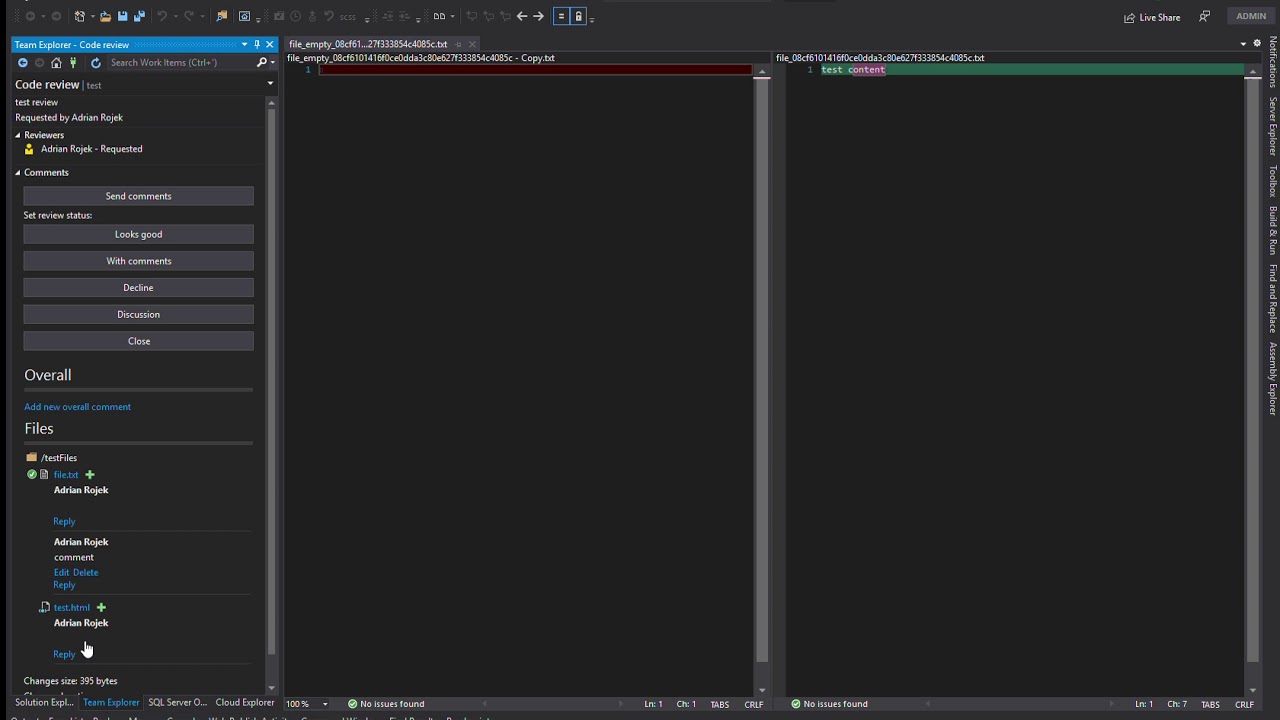This screenshot has height=720, width=1280.
Task: Open the New Project dropdown arrow
Action: [91, 17]
